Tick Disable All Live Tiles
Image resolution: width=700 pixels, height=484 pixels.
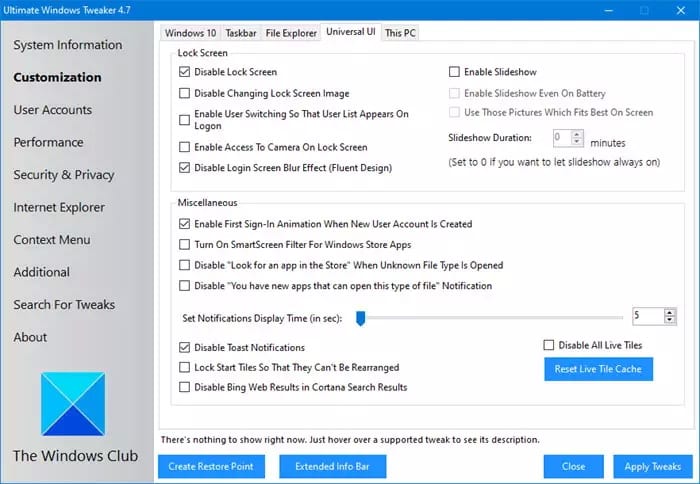click(548, 345)
